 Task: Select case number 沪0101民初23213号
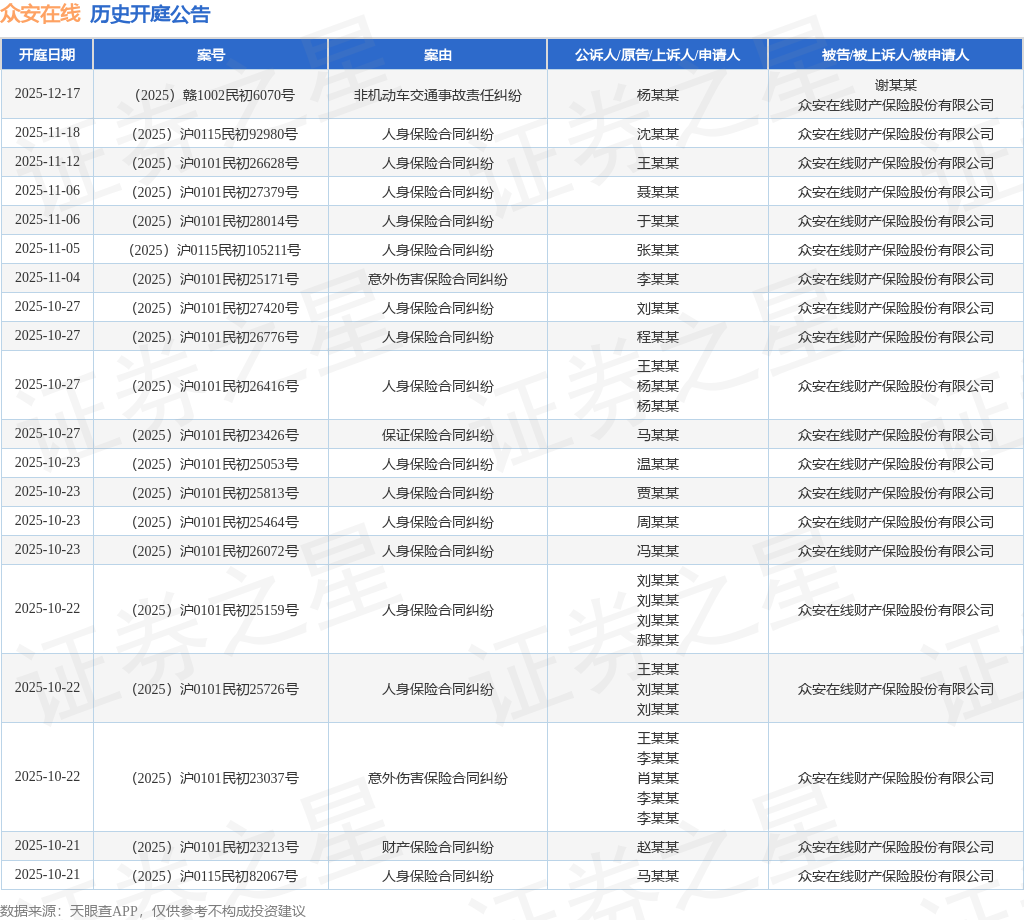(x=215, y=848)
